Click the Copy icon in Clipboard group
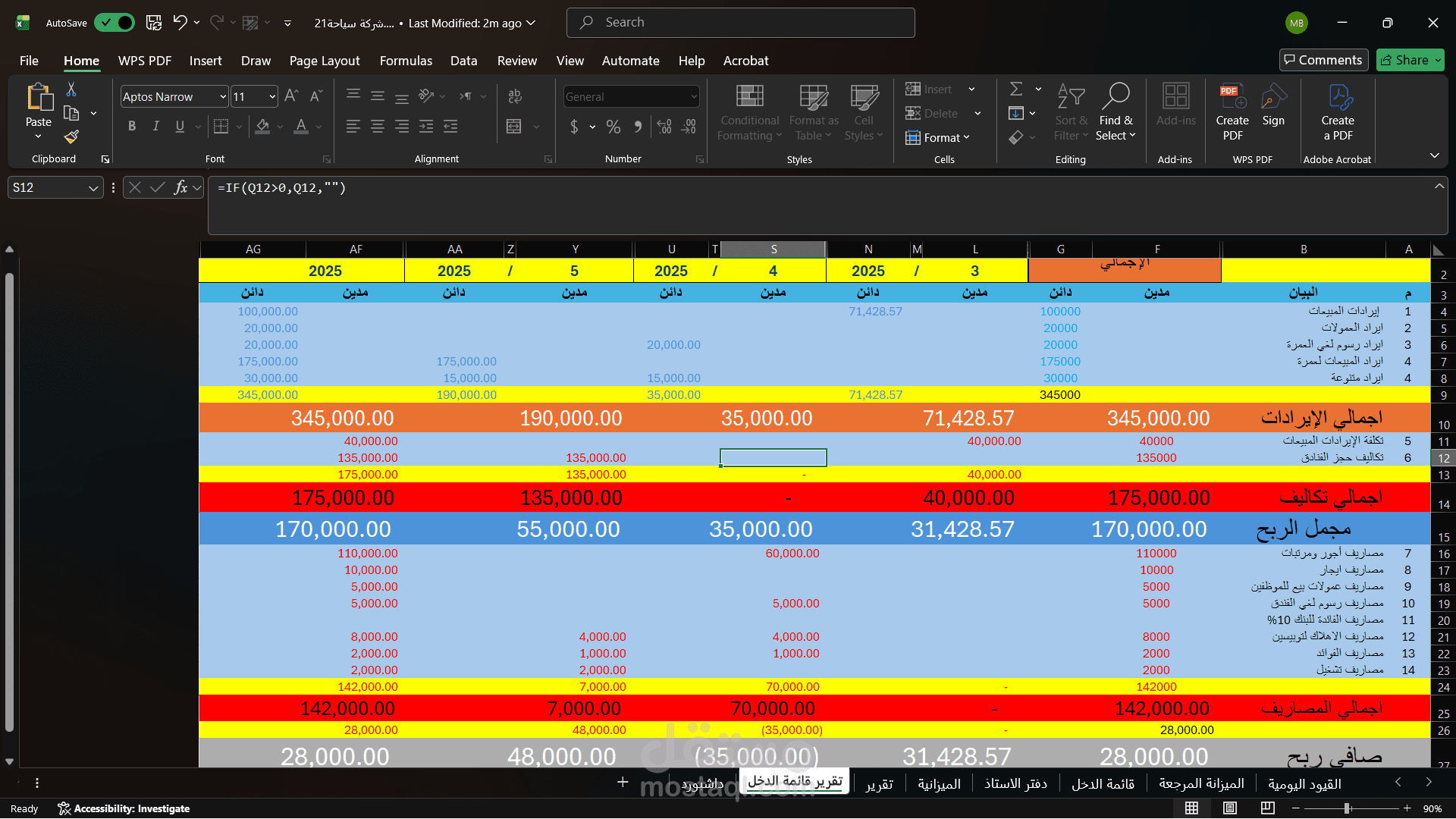This screenshot has width=1456, height=819. point(71,113)
